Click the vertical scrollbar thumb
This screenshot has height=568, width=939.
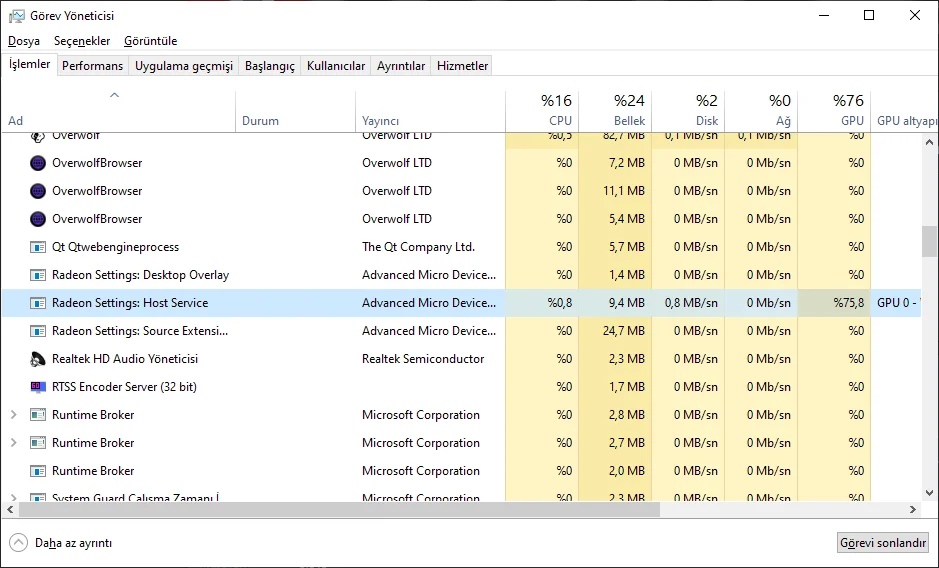929,241
